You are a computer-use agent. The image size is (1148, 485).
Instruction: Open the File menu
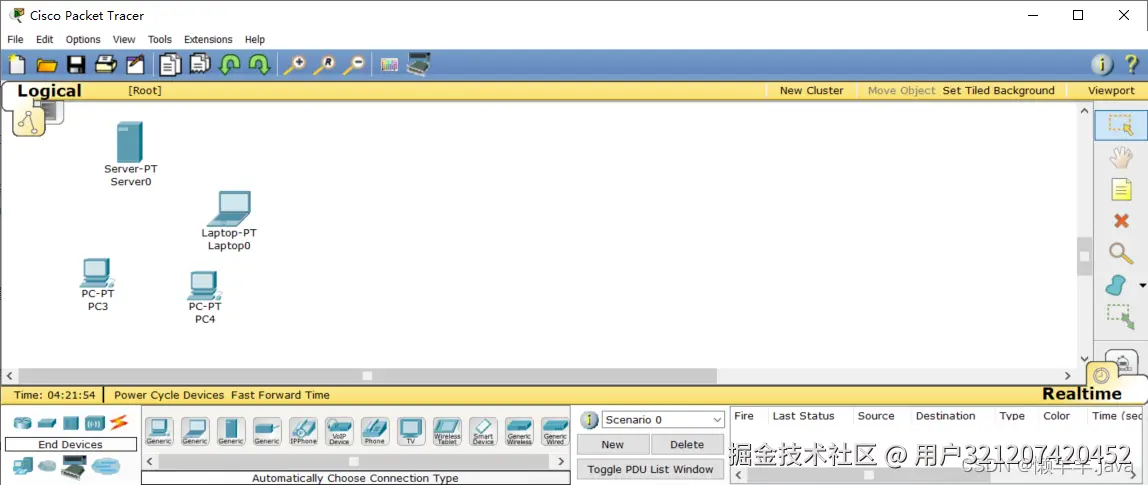[x=15, y=40]
